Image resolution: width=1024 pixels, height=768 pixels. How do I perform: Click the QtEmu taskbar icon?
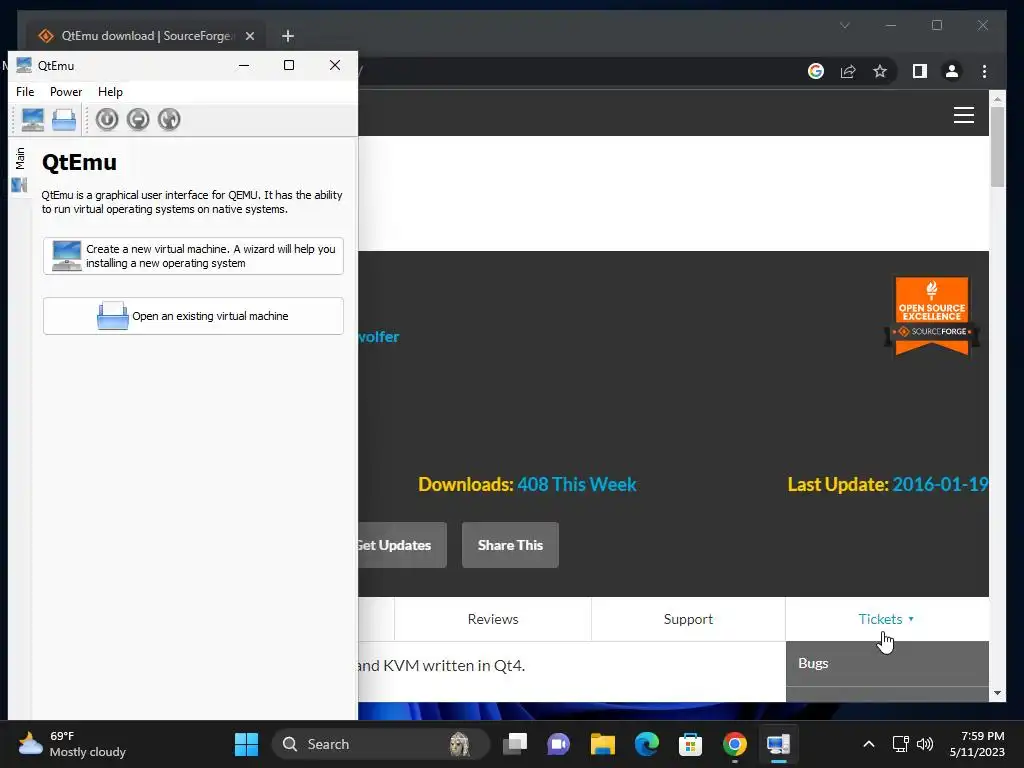tap(778, 744)
